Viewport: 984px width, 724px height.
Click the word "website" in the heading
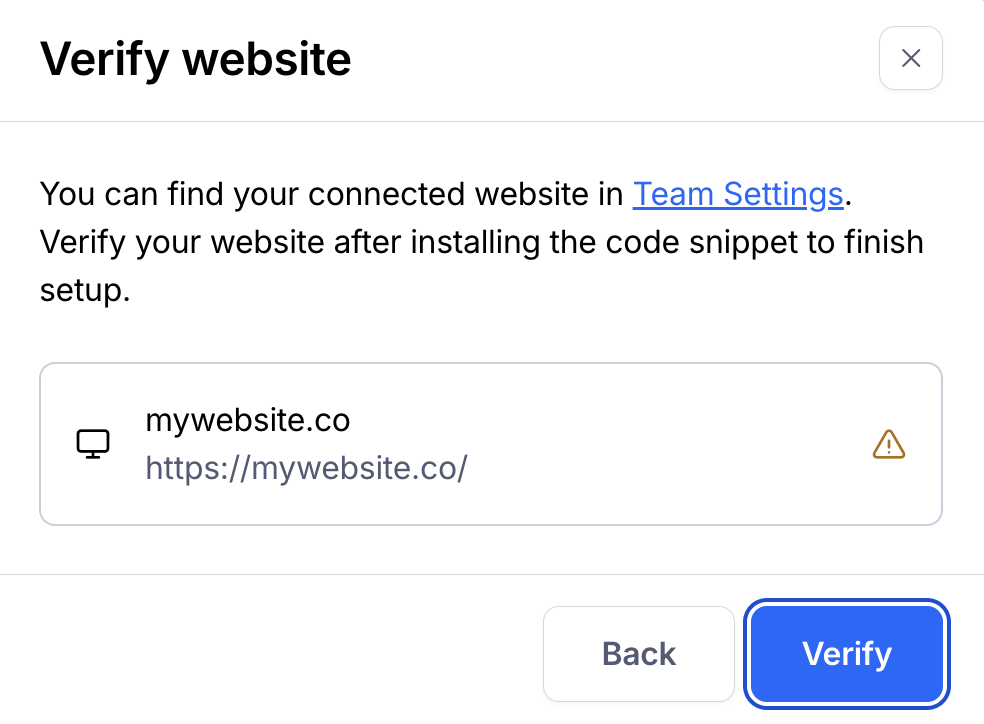(266, 60)
